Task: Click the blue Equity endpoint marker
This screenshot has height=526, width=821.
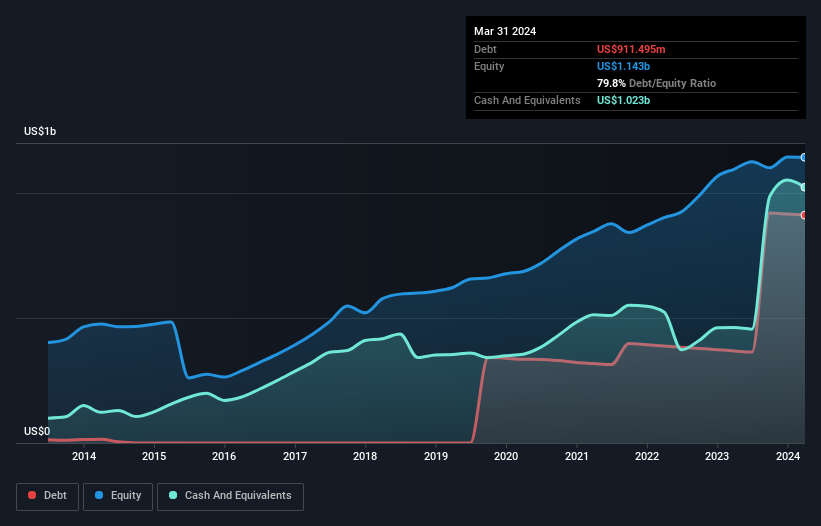Action: point(804,157)
